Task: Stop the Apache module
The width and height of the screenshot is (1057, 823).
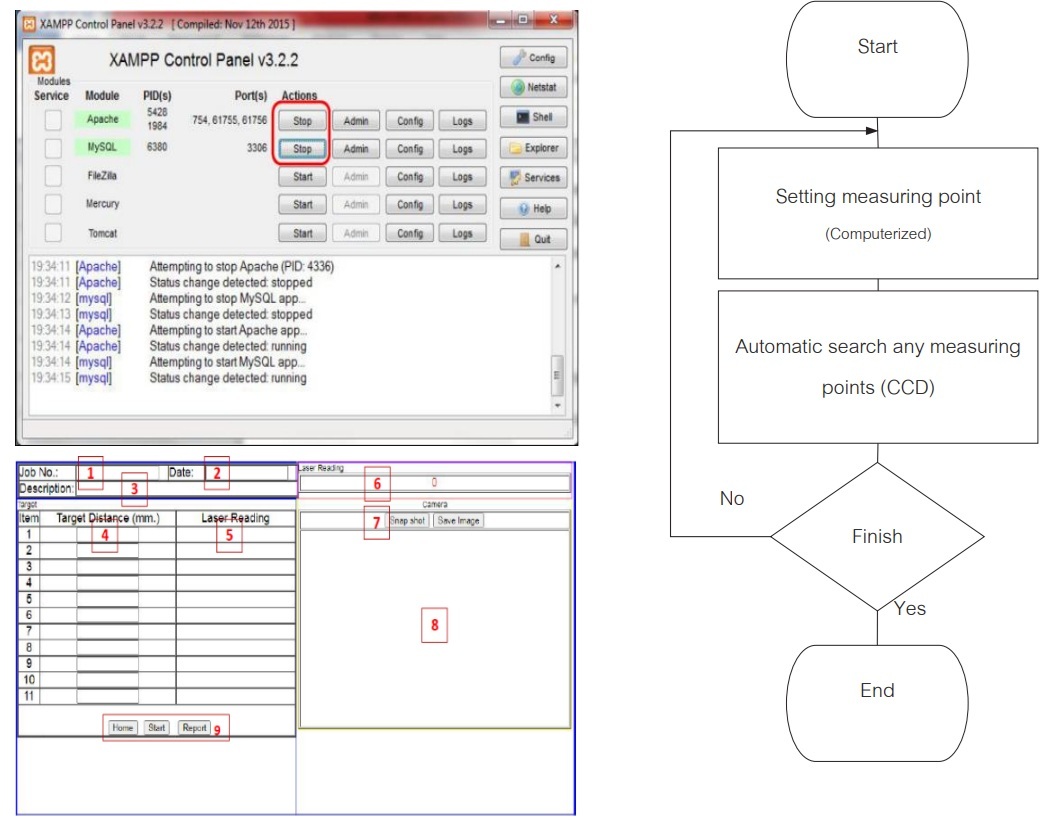Action: [302, 121]
